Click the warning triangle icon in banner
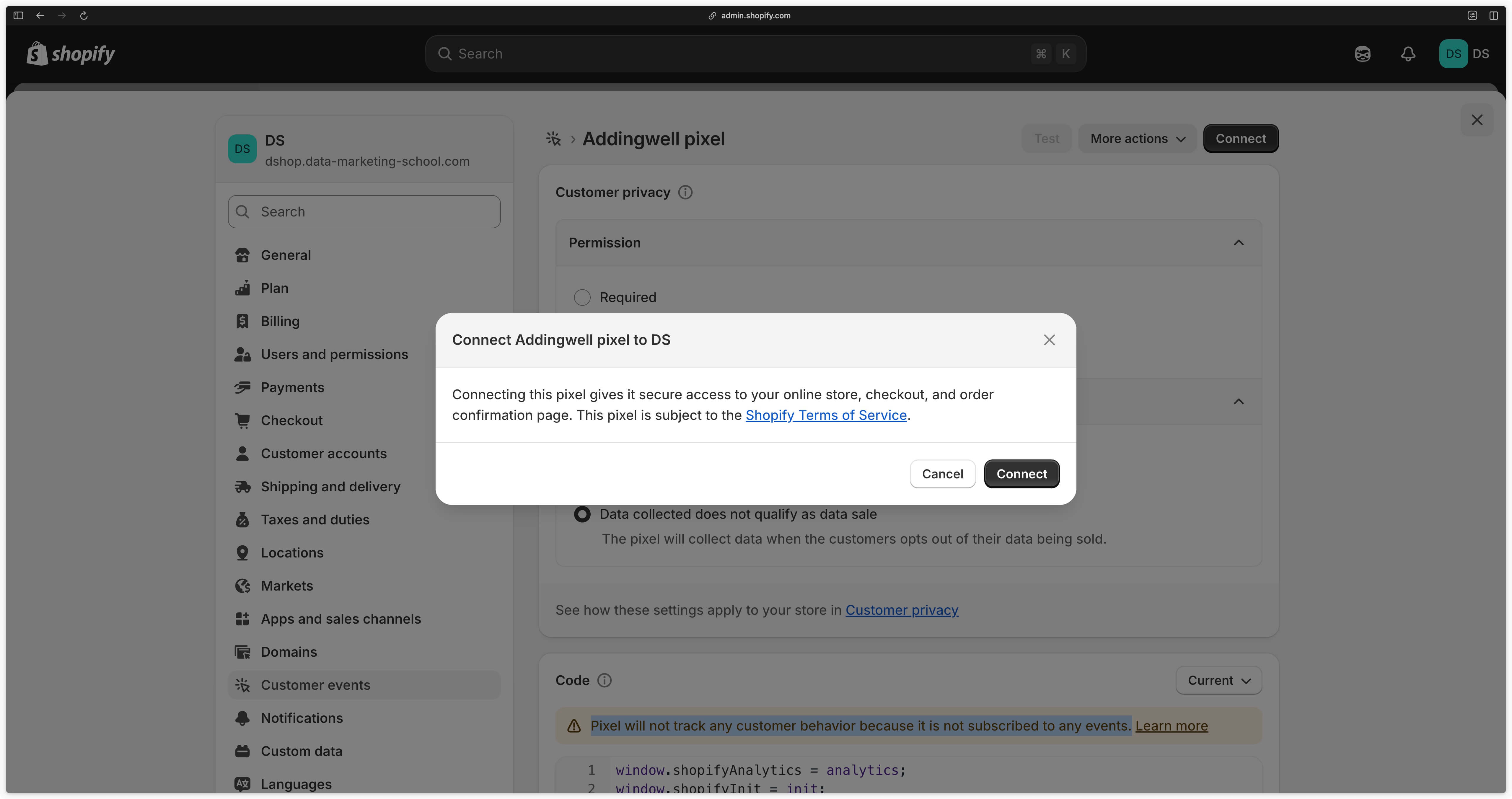This screenshot has width=1512, height=799. 573,726
